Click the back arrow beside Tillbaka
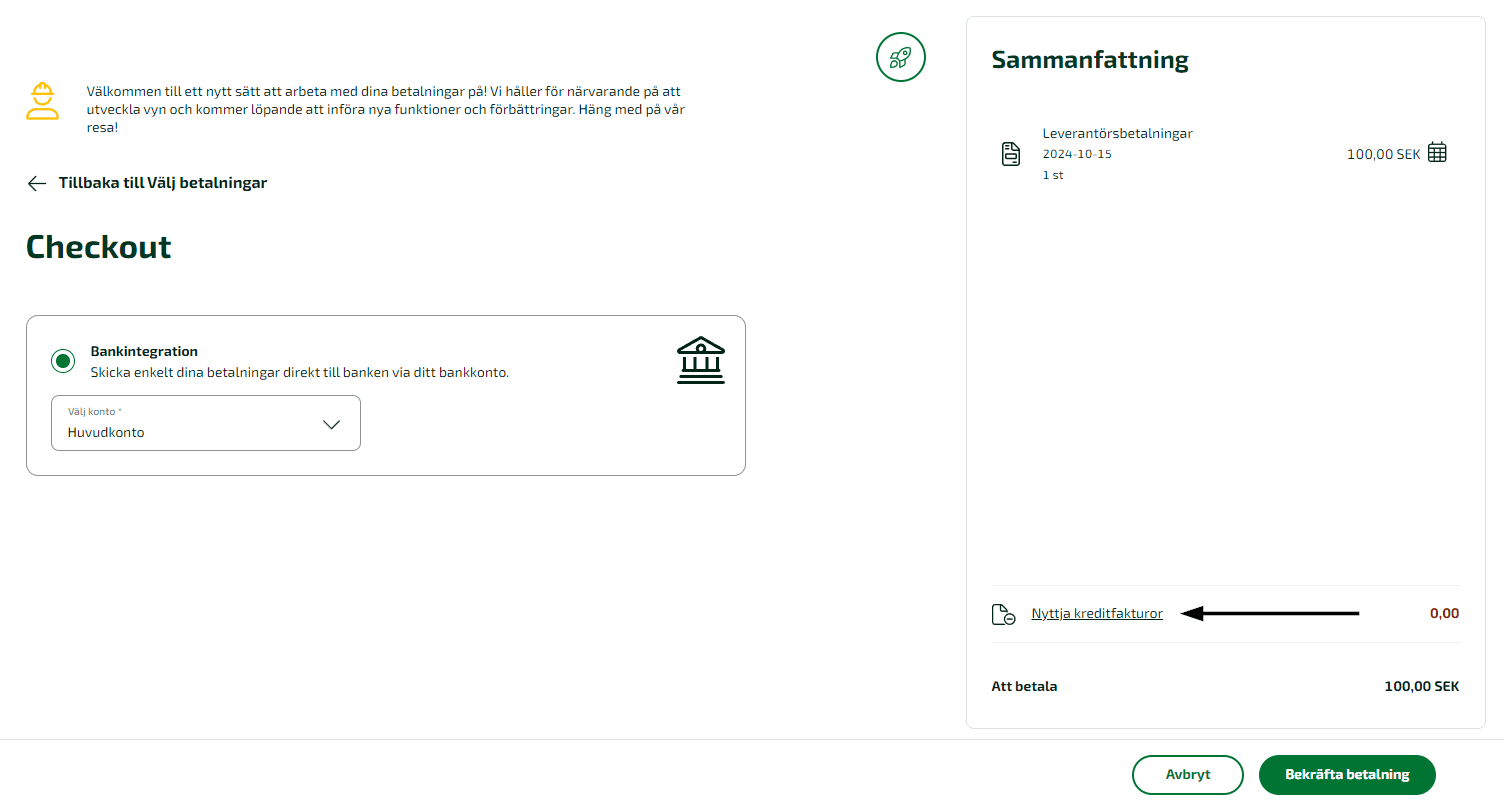Image resolution: width=1504 pixels, height=809 pixels. (37, 183)
